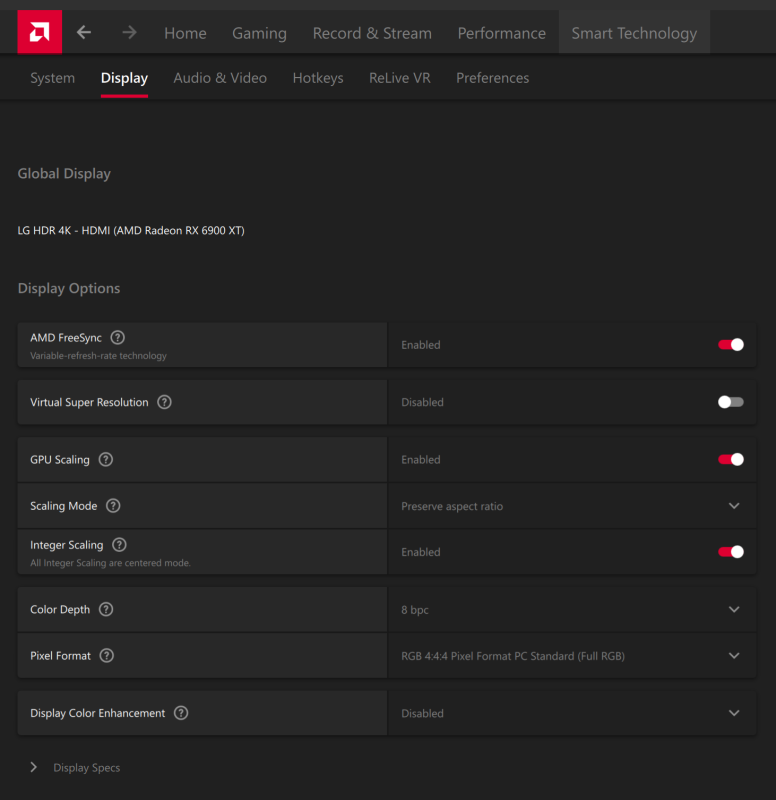
Task: Open Scaling Mode help tooltip icon
Action: (113, 506)
